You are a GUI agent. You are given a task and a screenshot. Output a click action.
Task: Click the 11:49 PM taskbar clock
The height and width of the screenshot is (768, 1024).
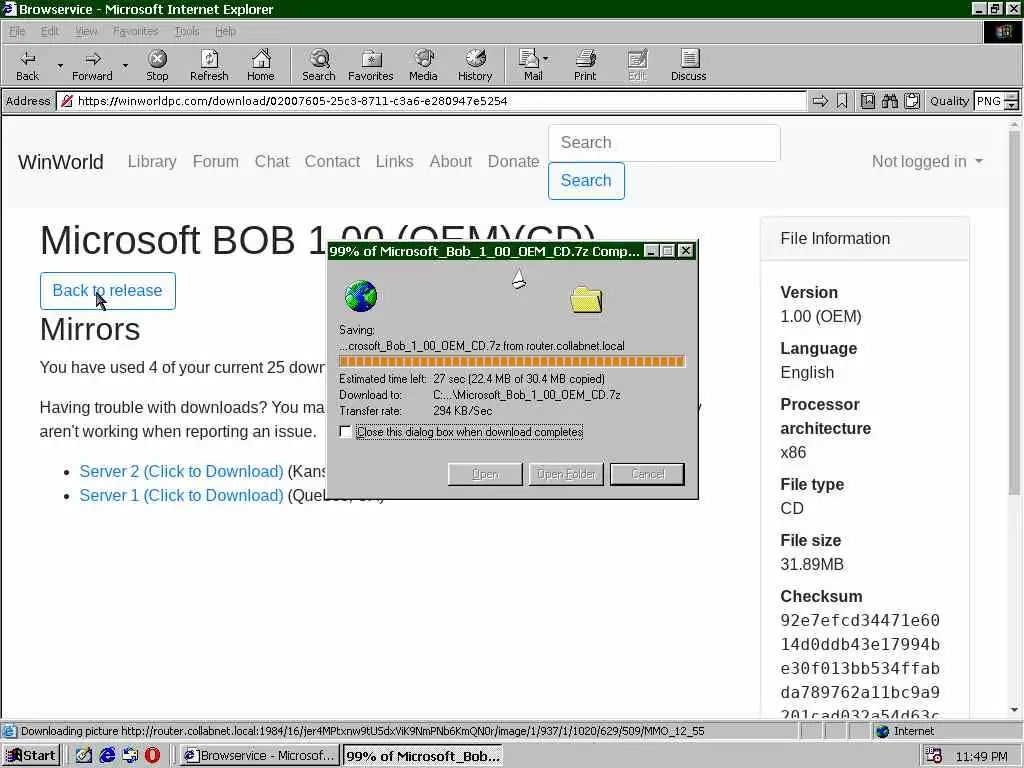click(x=981, y=756)
